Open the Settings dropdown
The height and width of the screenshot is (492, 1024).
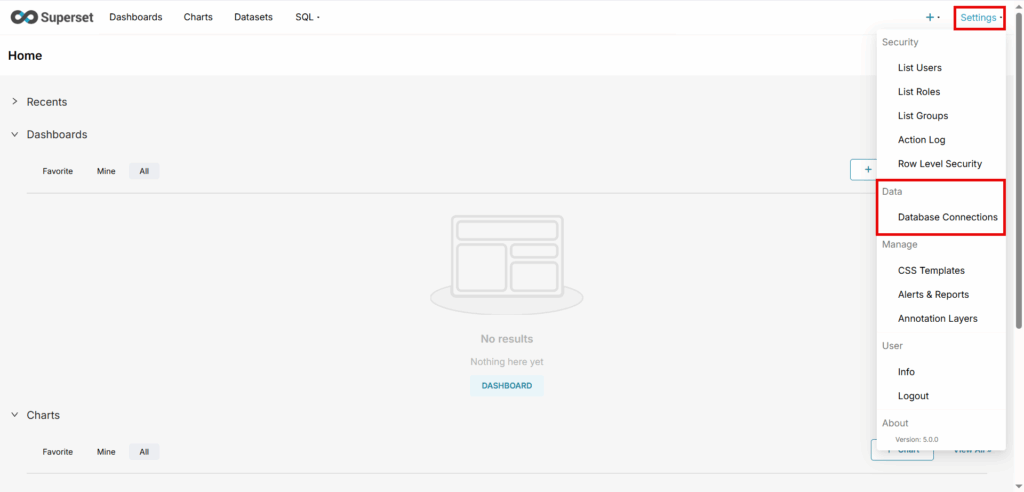[979, 17]
